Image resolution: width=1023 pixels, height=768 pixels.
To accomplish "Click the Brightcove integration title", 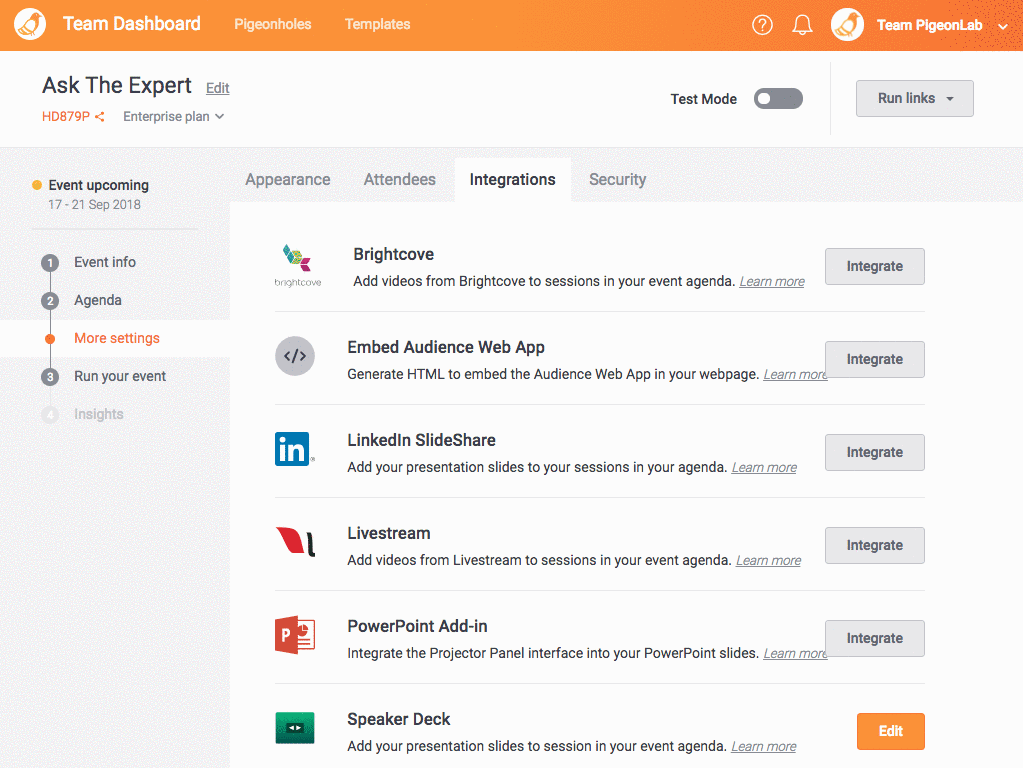I will tap(393, 254).
